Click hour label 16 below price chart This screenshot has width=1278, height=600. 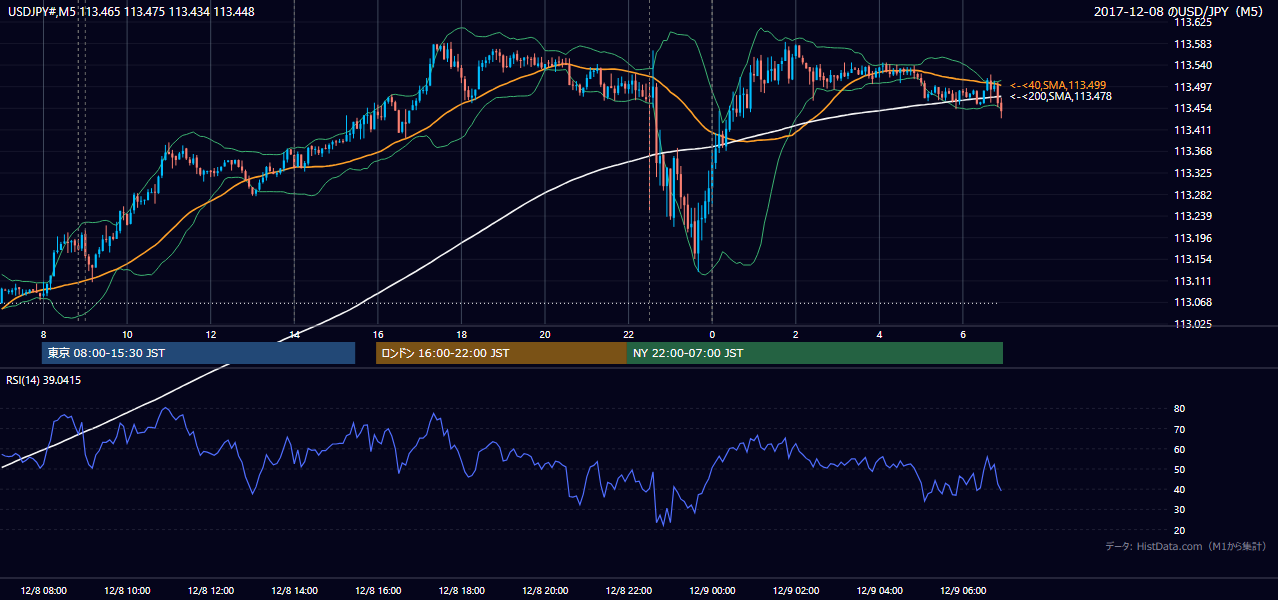(377, 334)
